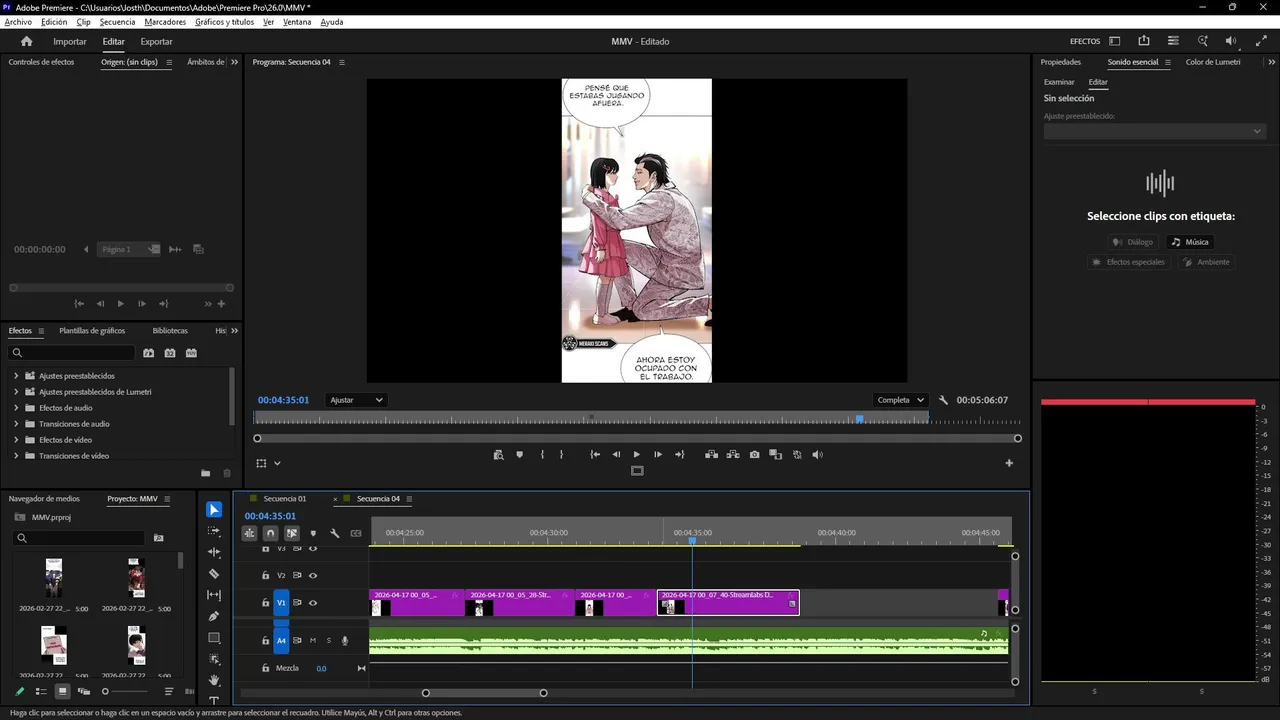Click the Effects panel search field
1280x720 pixels.
[x=72, y=353]
